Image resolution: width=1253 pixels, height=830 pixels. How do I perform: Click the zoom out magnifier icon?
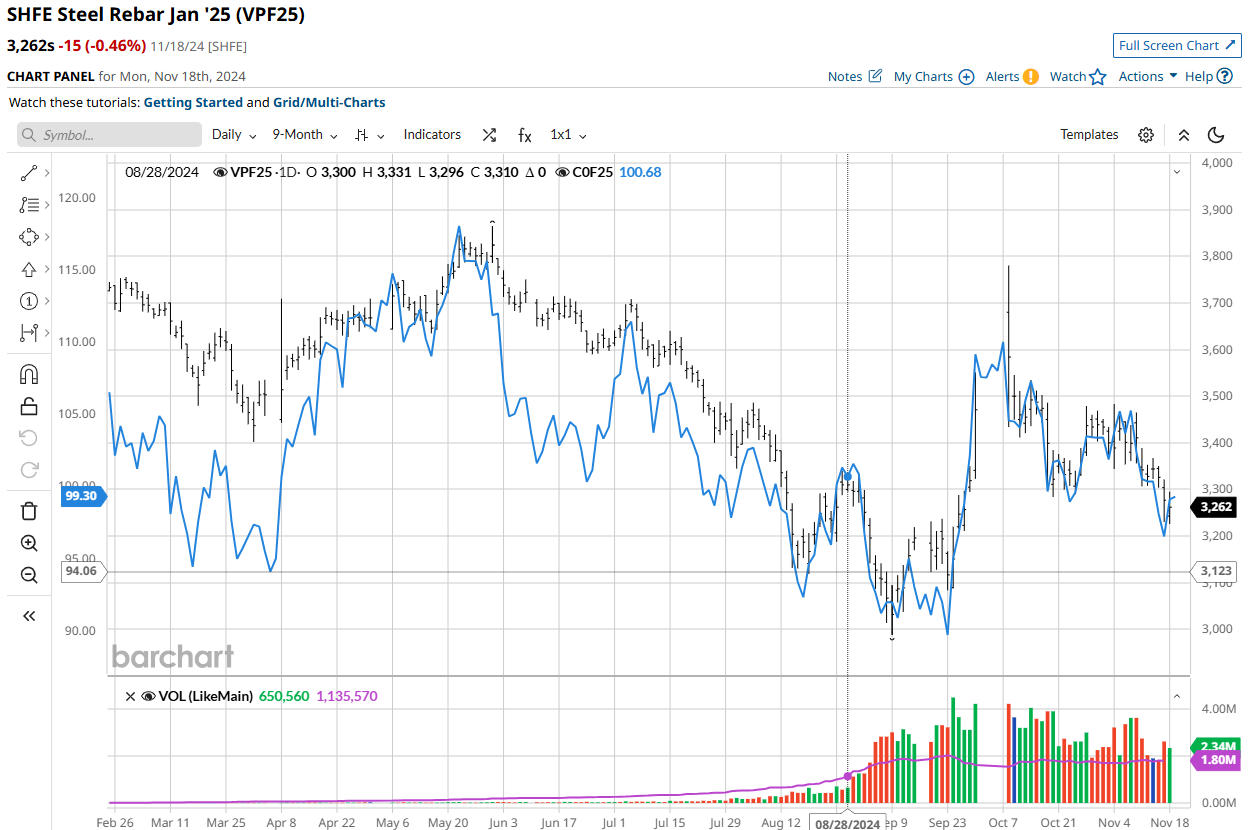pyautogui.click(x=29, y=575)
